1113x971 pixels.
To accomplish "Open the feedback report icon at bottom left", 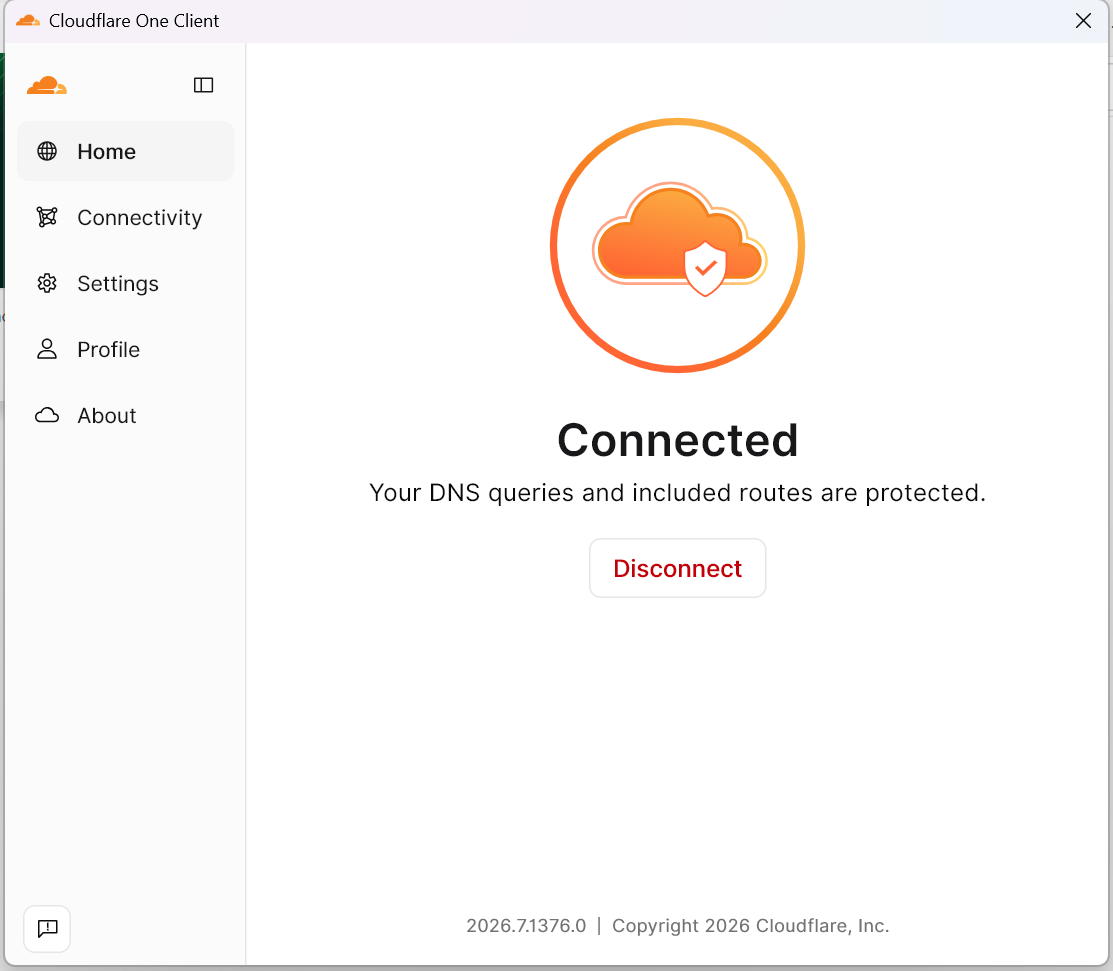I will (x=47, y=928).
